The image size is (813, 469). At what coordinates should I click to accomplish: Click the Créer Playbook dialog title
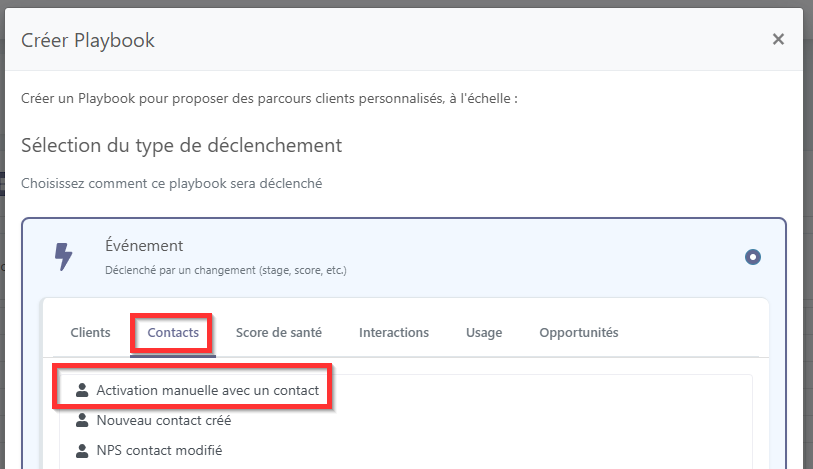coord(88,40)
